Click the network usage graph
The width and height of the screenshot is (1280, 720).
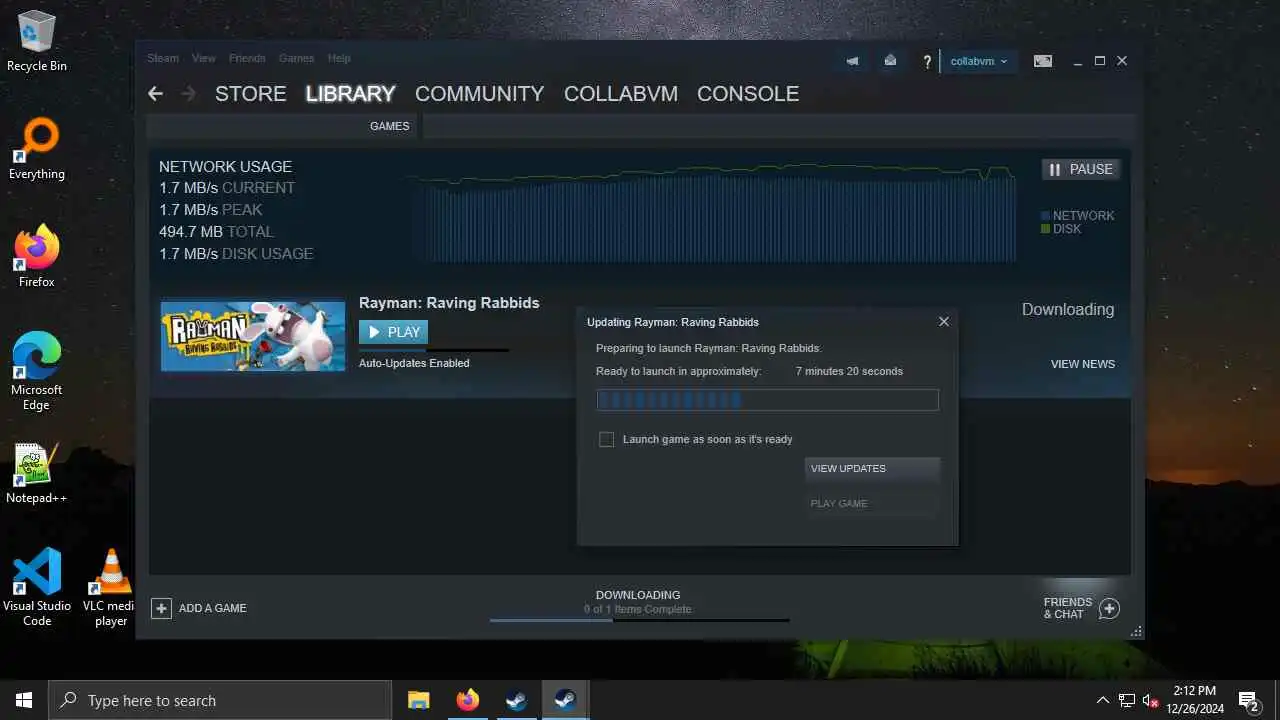pos(713,212)
